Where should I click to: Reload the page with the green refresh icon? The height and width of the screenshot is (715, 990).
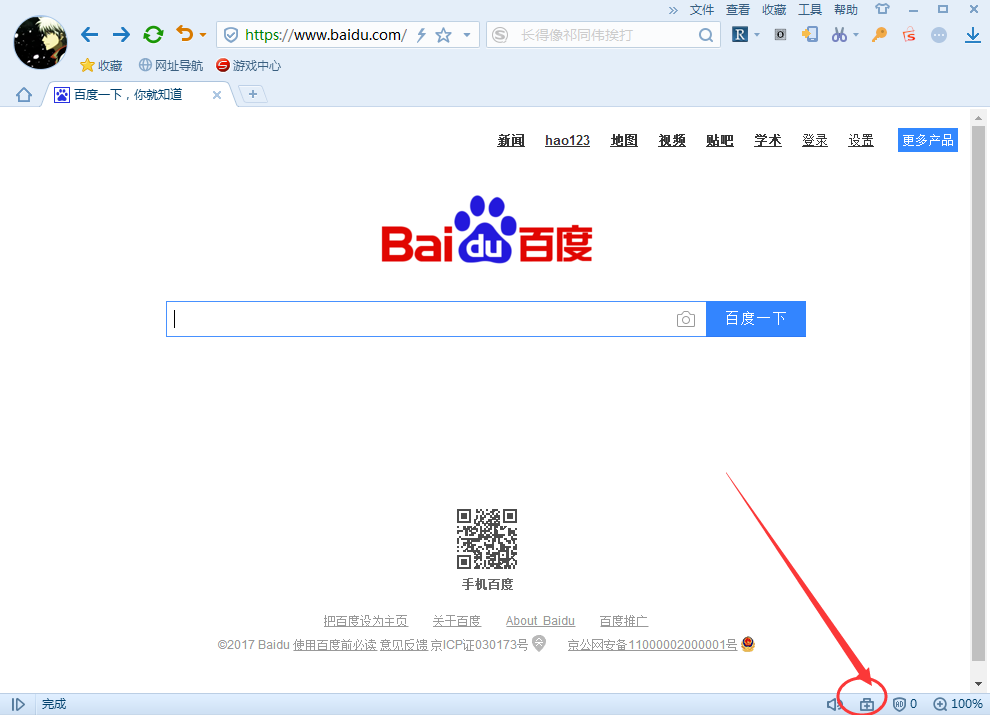click(153, 34)
